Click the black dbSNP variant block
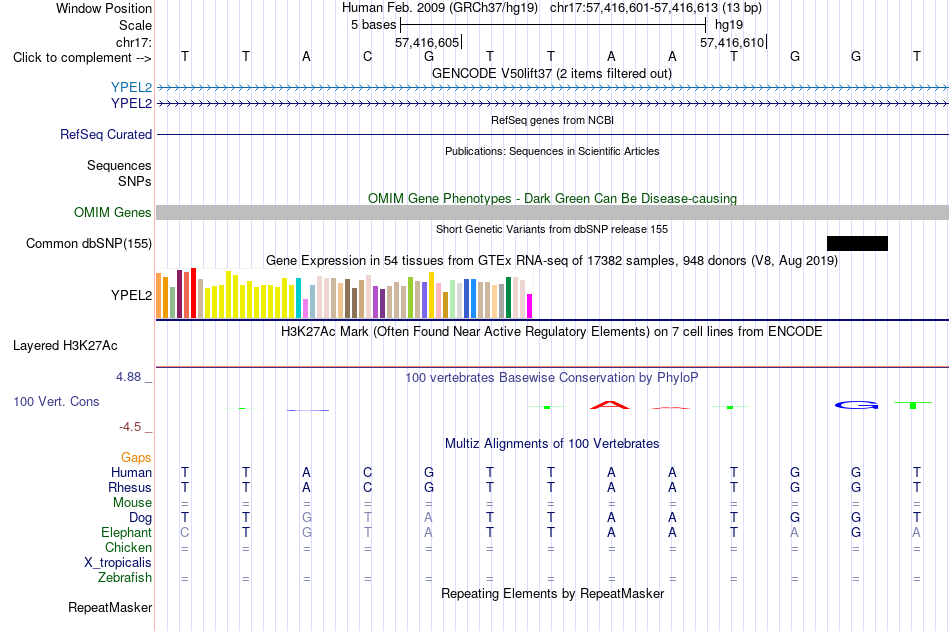This screenshot has height=631, width=950. click(857, 244)
